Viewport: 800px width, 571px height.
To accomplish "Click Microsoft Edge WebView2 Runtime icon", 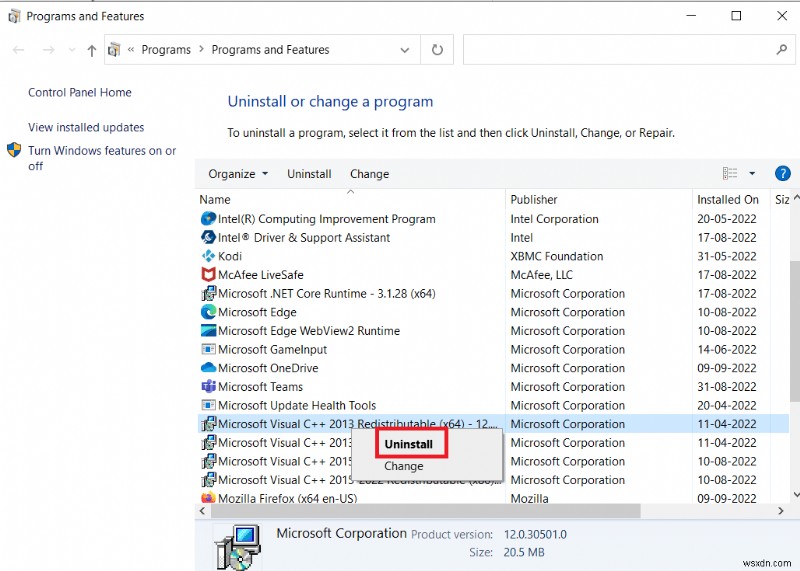I will [208, 331].
